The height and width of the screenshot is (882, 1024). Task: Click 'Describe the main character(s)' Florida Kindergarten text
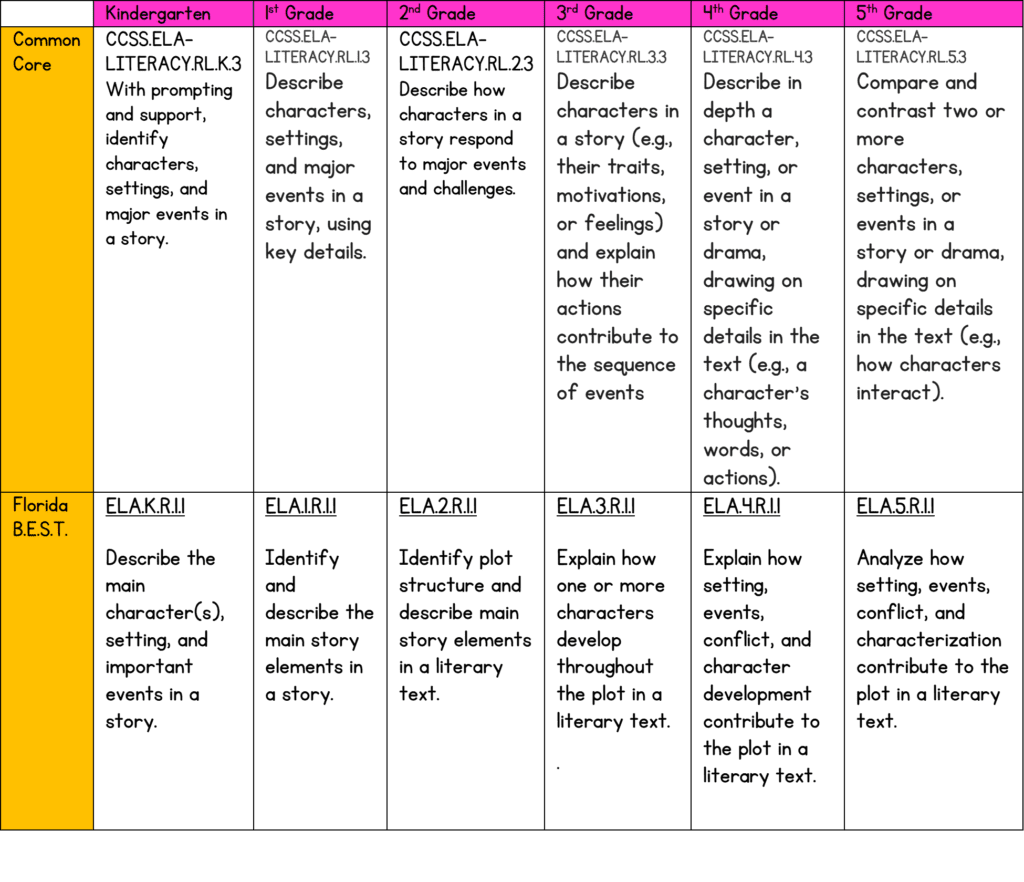pyautogui.click(x=165, y=585)
